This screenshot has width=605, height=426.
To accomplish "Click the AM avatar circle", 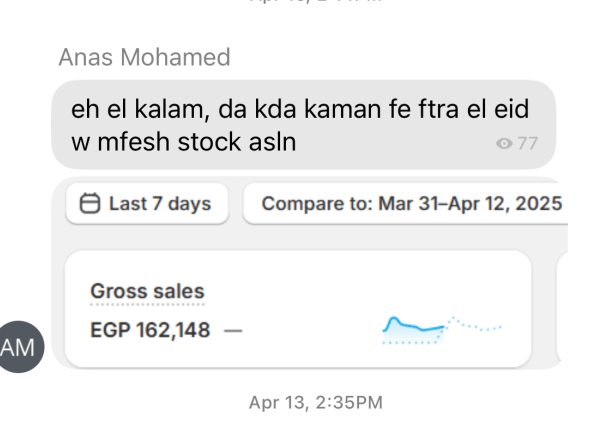I will (19, 347).
